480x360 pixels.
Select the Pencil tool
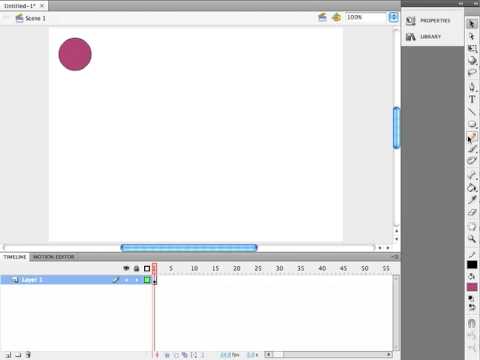472,137
